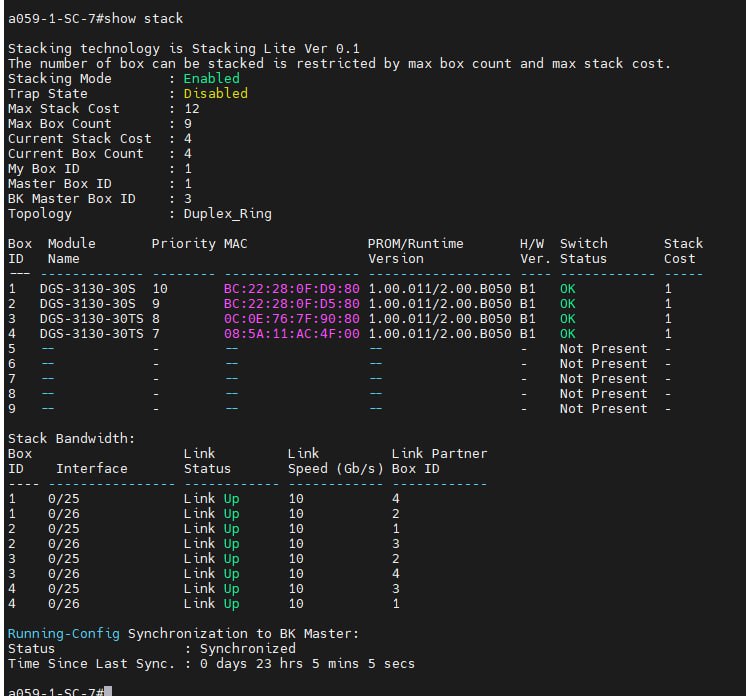This screenshot has height=696, width=746.
Task: Select module name DGS-3130-30TS in box 4 row
Action: point(91,334)
